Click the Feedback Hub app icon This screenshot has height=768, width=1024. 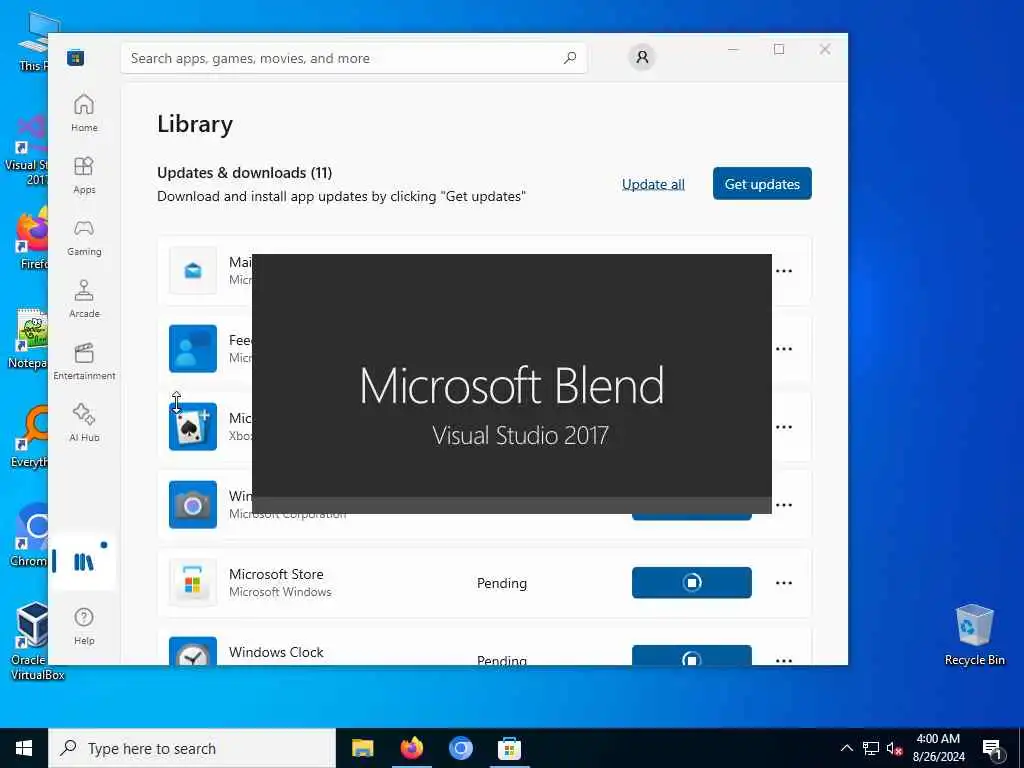(193, 349)
